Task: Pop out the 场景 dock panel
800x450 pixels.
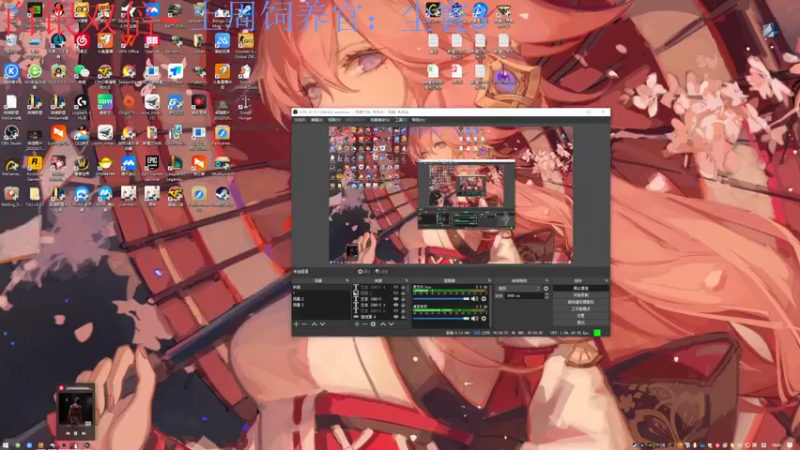Action: click(347, 281)
